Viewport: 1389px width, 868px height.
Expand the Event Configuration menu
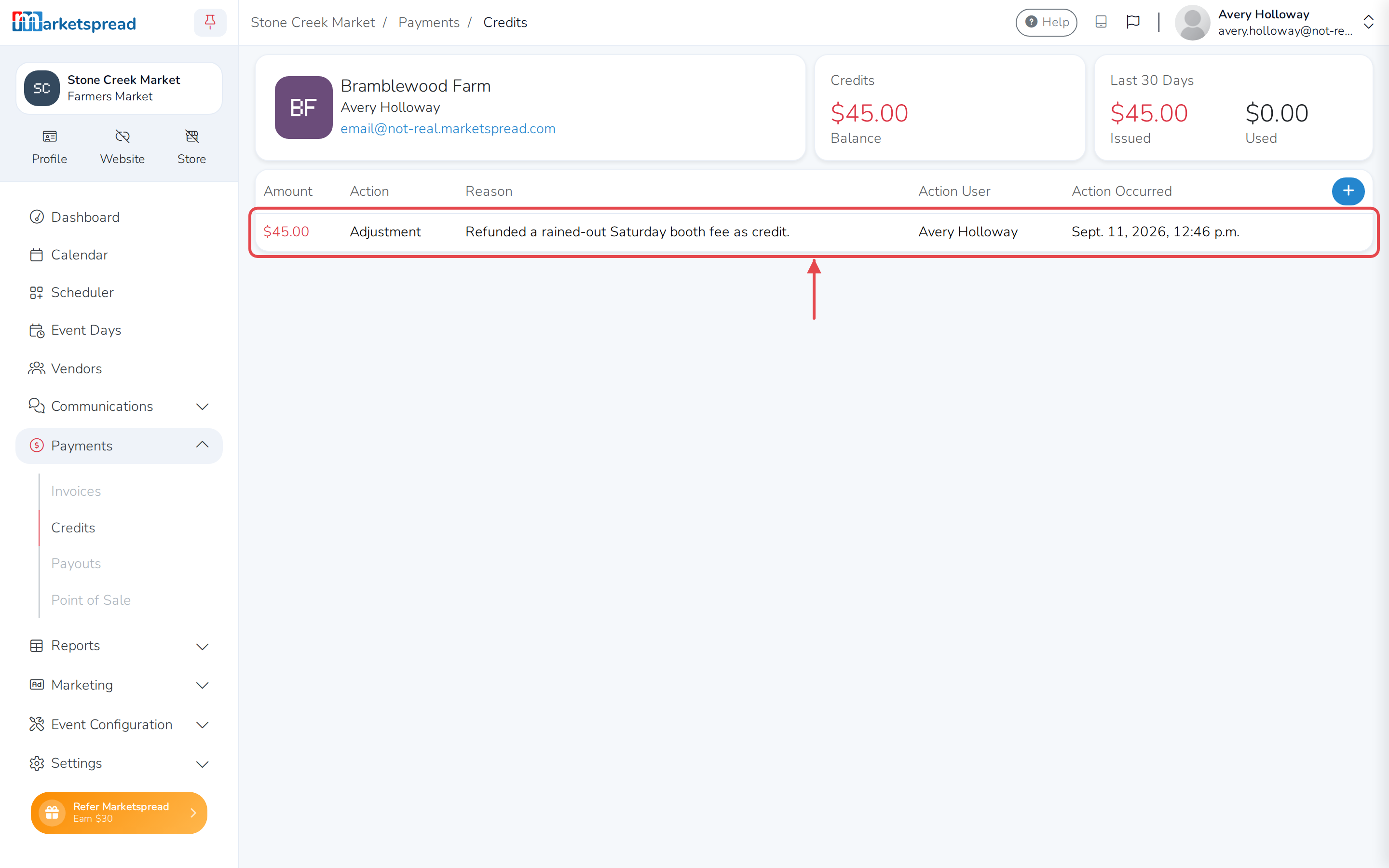119,724
